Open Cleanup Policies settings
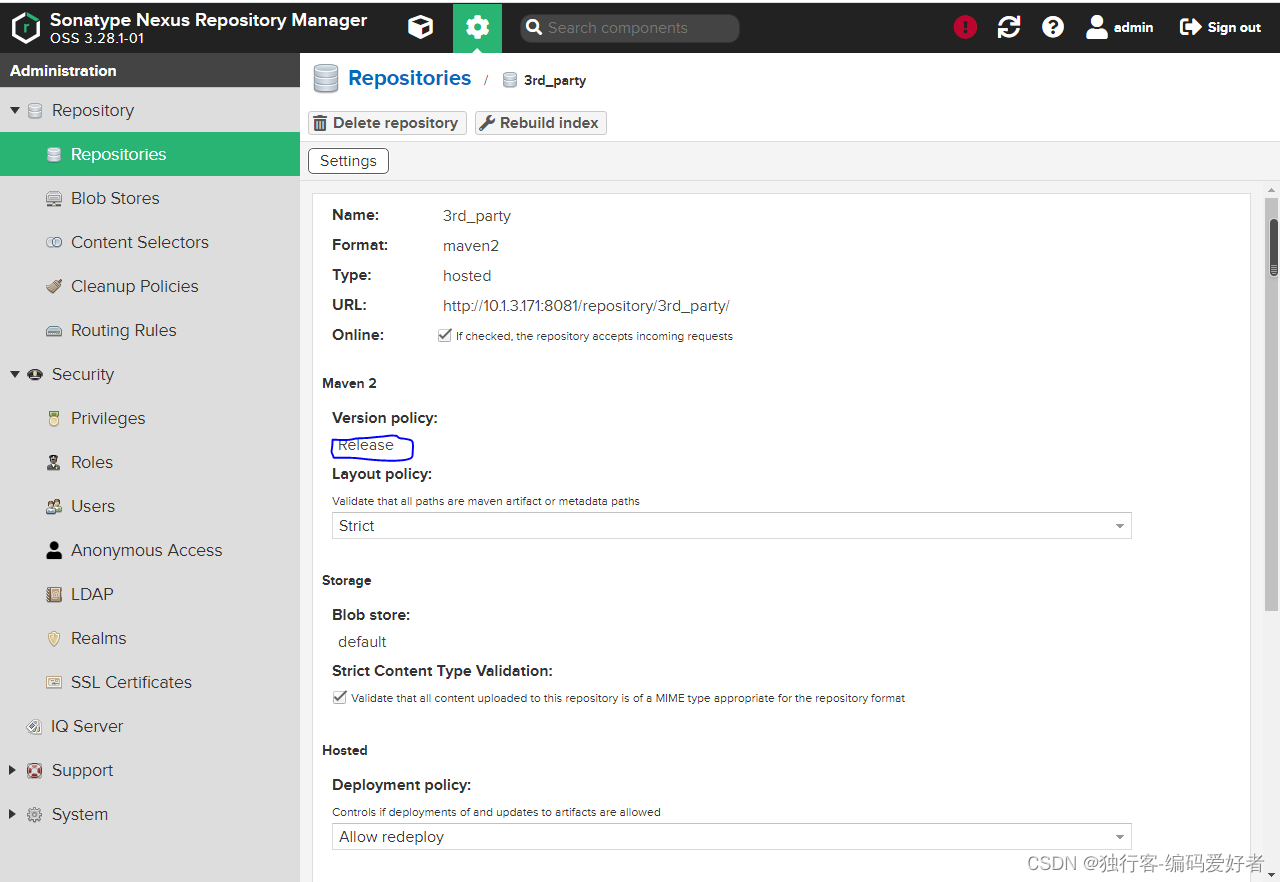Screen dimensions: 1280x882 133,286
